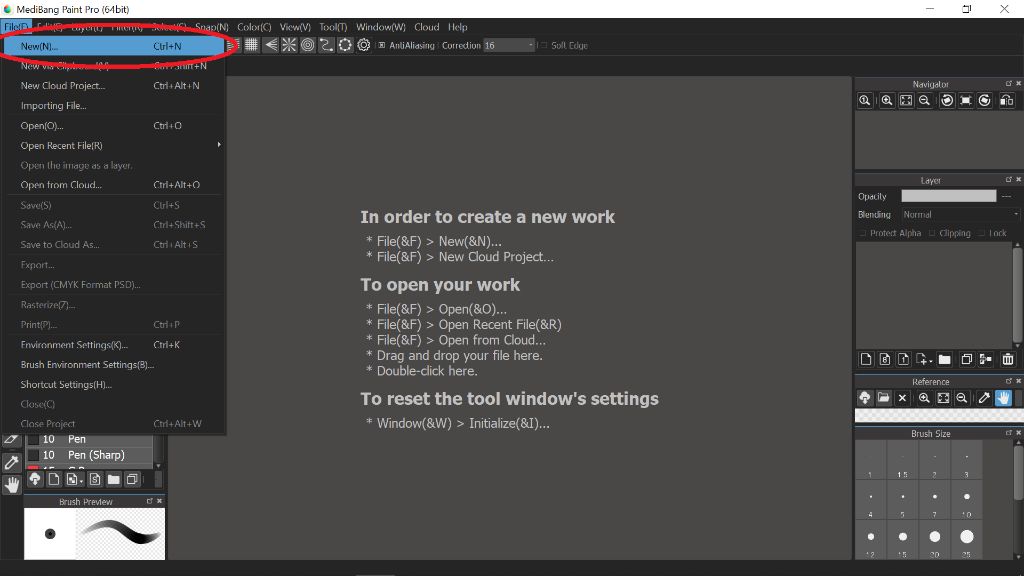This screenshot has height=576, width=1024.
Task: Click the Layer panel scrollbar
Action: [1017, 294]
